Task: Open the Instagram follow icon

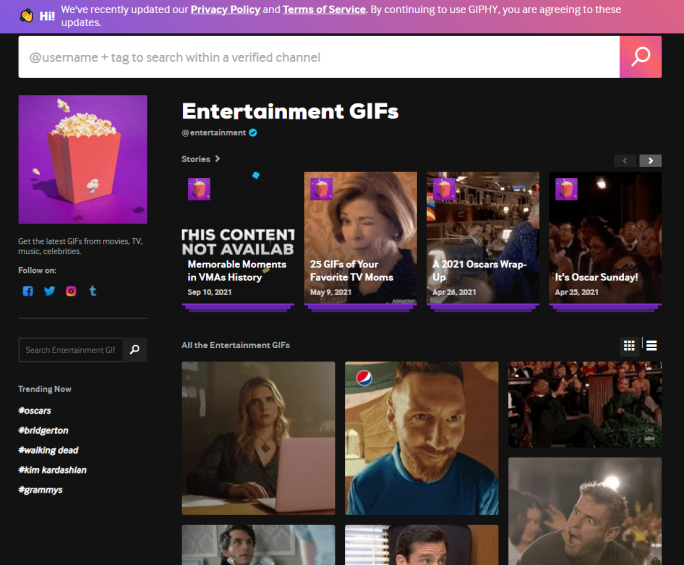Action: point(71,291)
